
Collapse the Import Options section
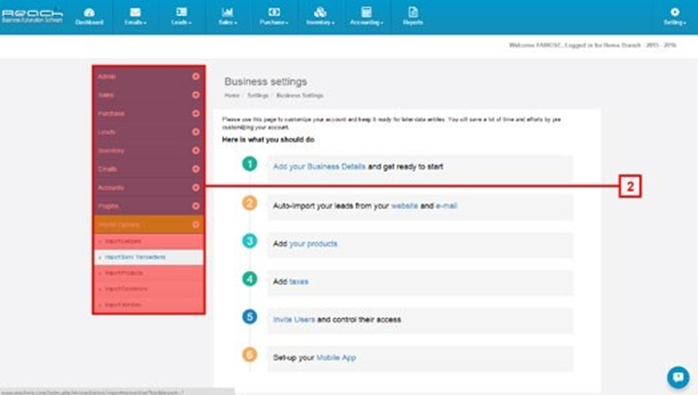coord(195,224)
